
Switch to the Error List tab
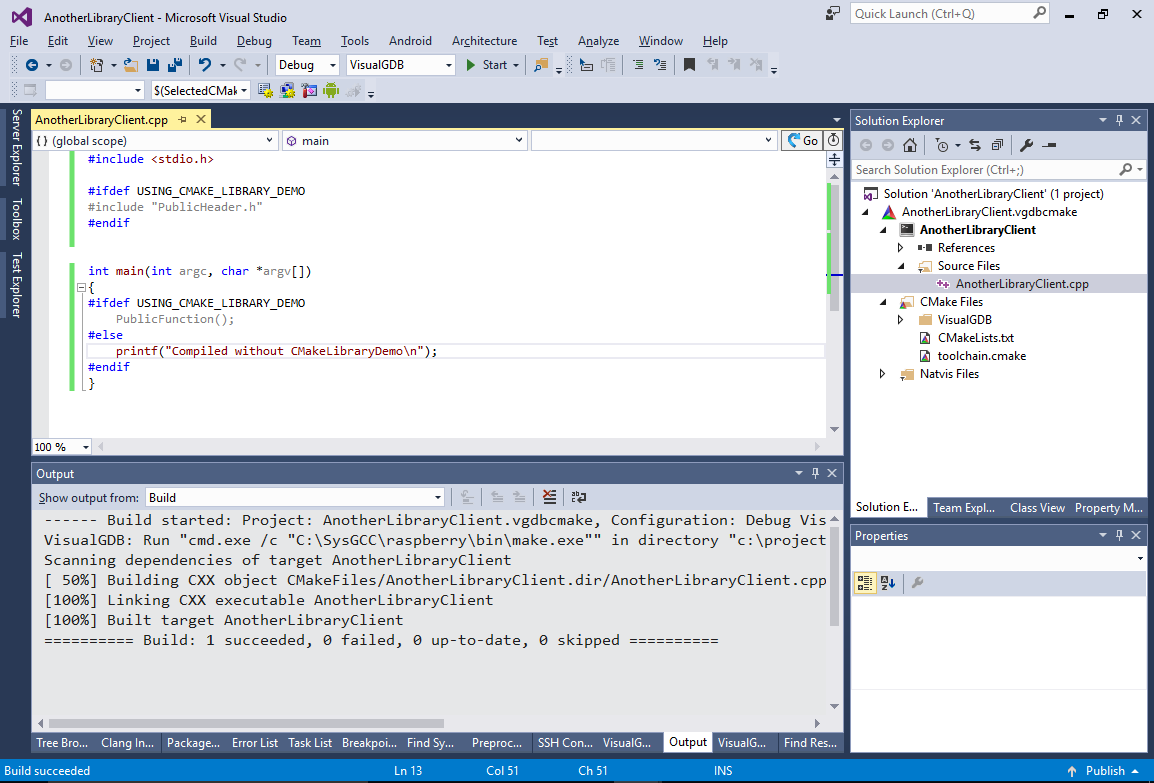[x=255, y=743]
